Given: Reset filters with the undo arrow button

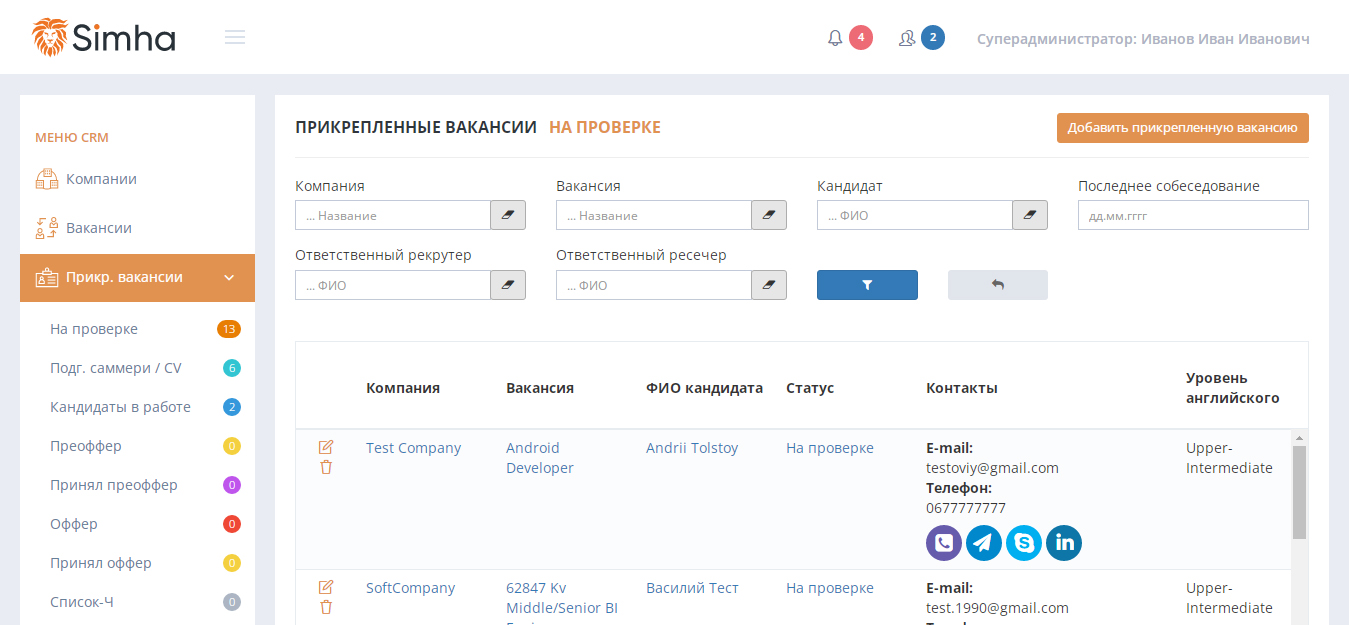Looking at the screenshot, I should 997,284.
